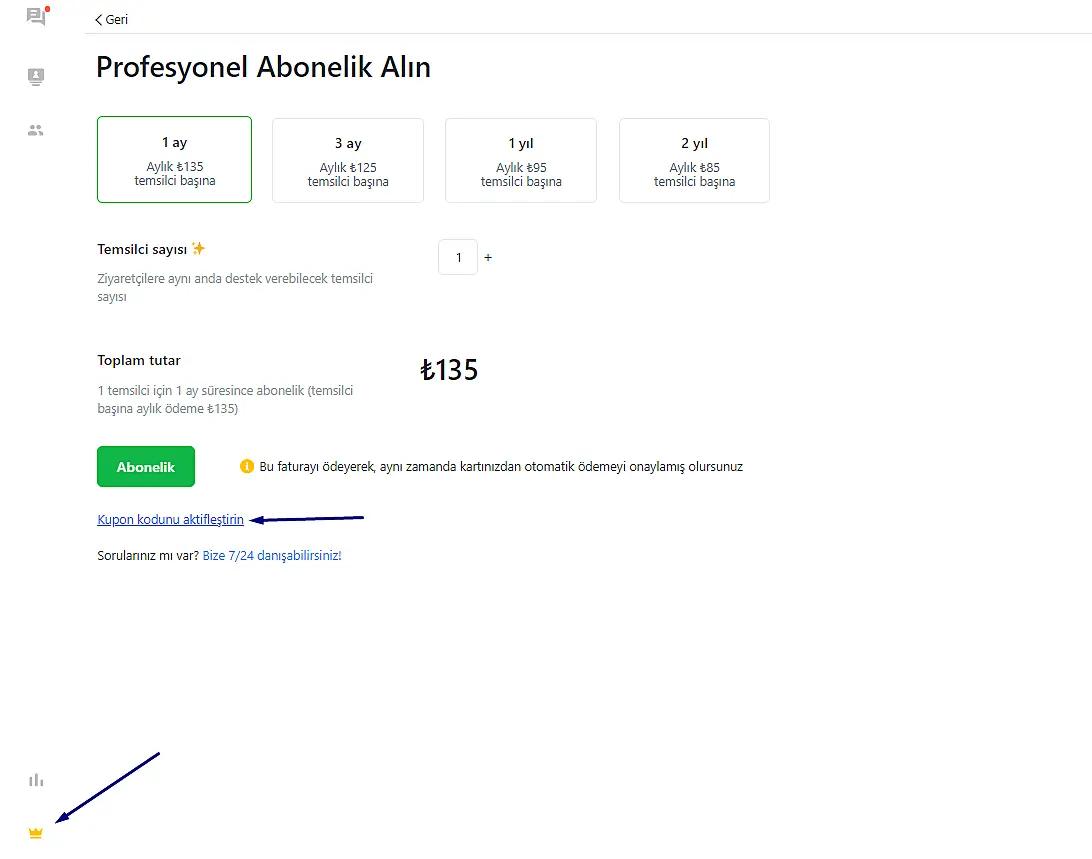Click the yellow crown subscription icon
Image resolution: width=1092 pixels, height=859 pixels.
click(36, 833)
